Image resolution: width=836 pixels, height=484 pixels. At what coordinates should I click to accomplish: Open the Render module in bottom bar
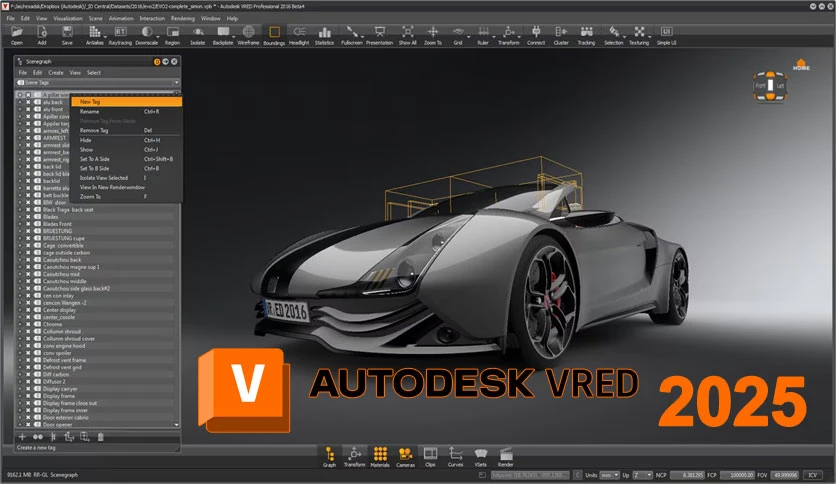pyautogui.click(x=505, y=454)
